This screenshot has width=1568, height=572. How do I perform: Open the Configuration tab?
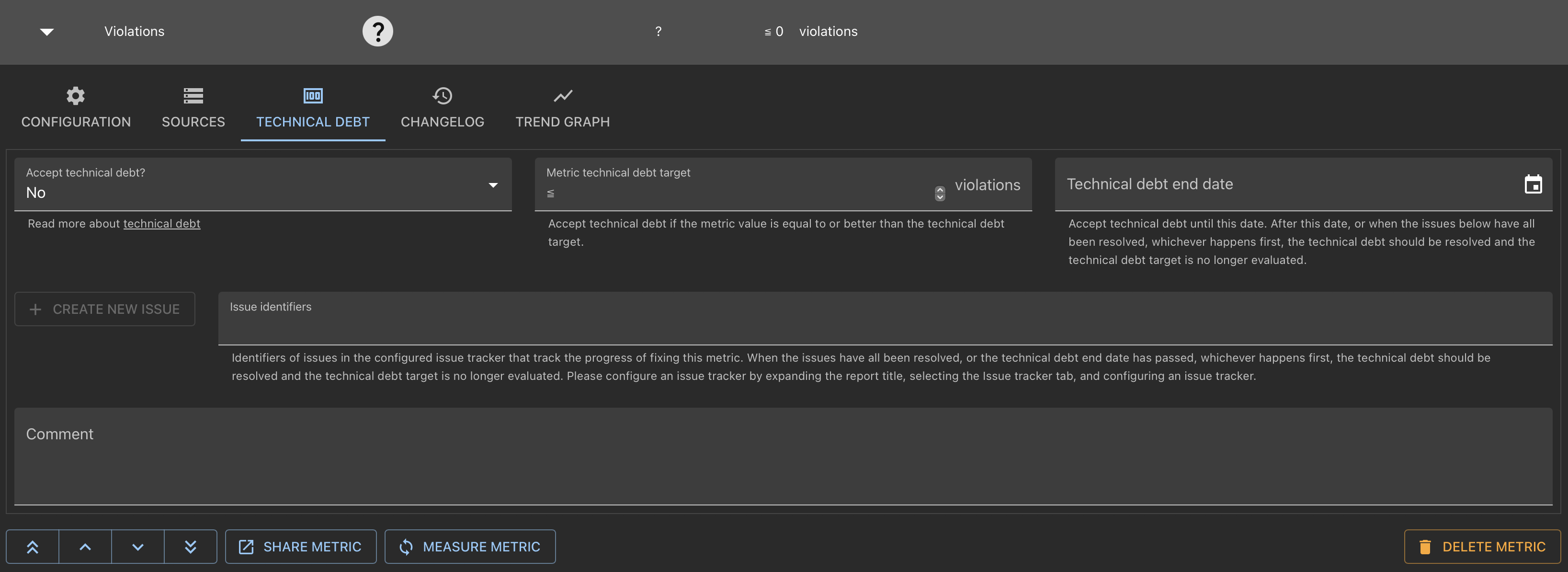(76, 108)
